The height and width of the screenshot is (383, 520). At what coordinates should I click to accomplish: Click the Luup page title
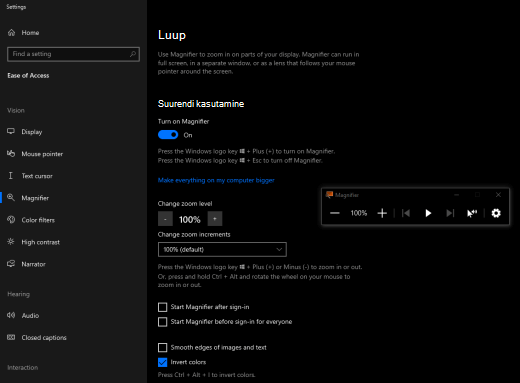tap(172, 35)
